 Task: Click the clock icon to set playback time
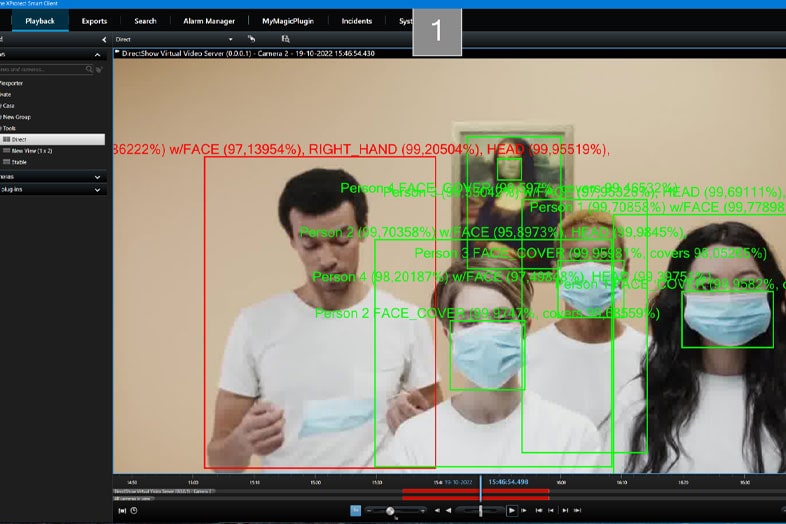tap(134, 510)
